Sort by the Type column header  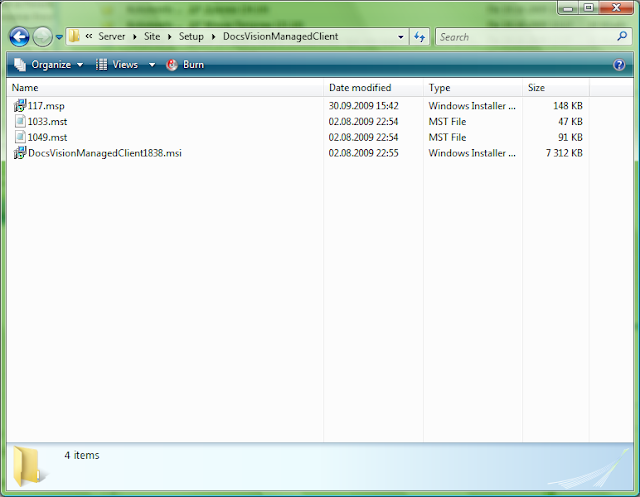(x=473, y=88)
